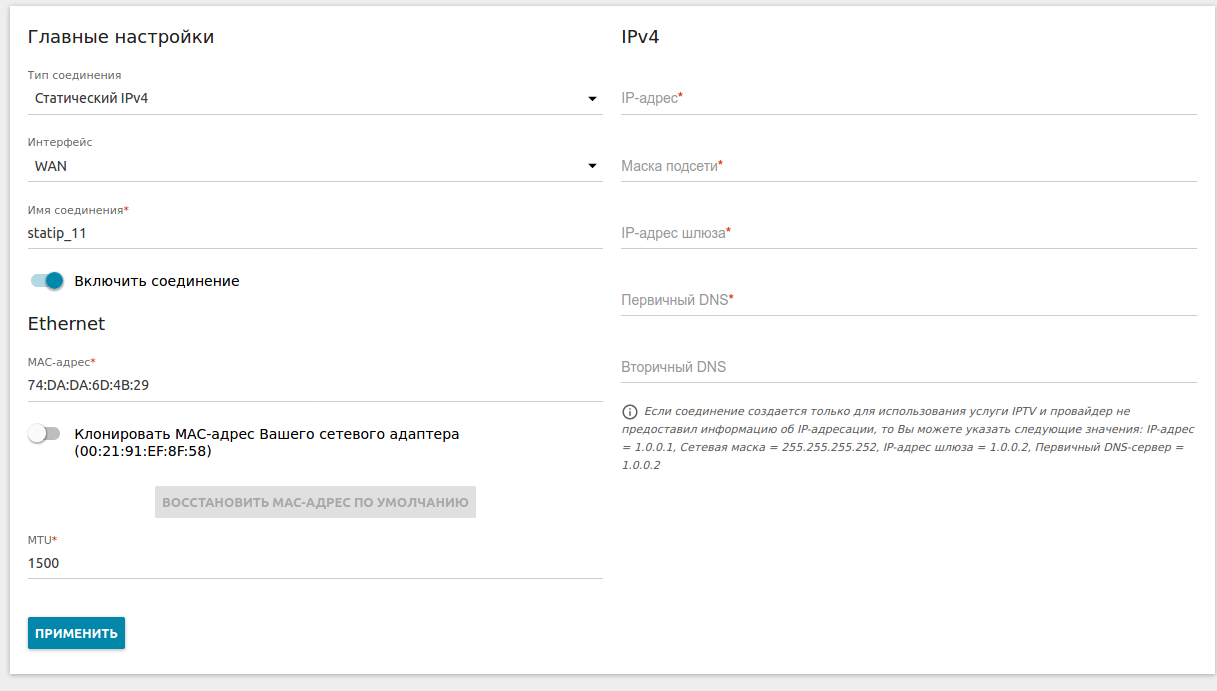Enable the "Клонировать MAC-адрес" switch

[x=44, y=434]
